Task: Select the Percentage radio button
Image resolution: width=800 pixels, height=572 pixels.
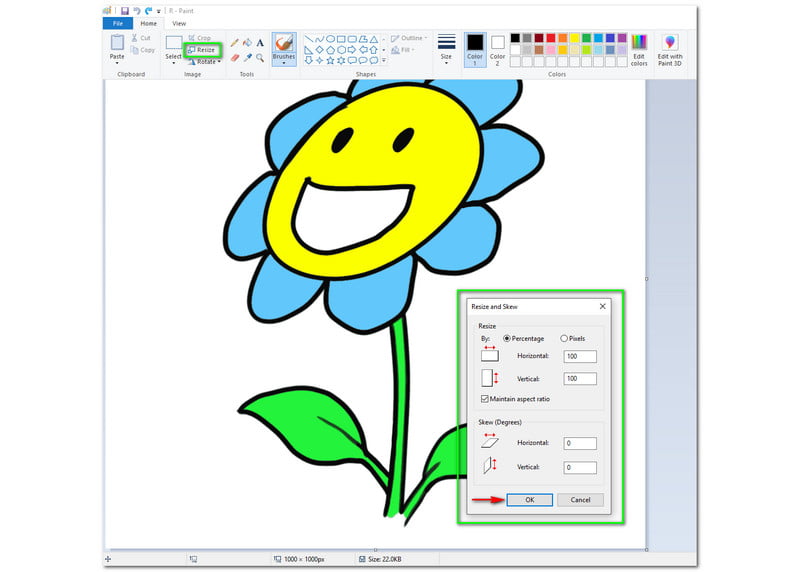Action: point(507,338)
